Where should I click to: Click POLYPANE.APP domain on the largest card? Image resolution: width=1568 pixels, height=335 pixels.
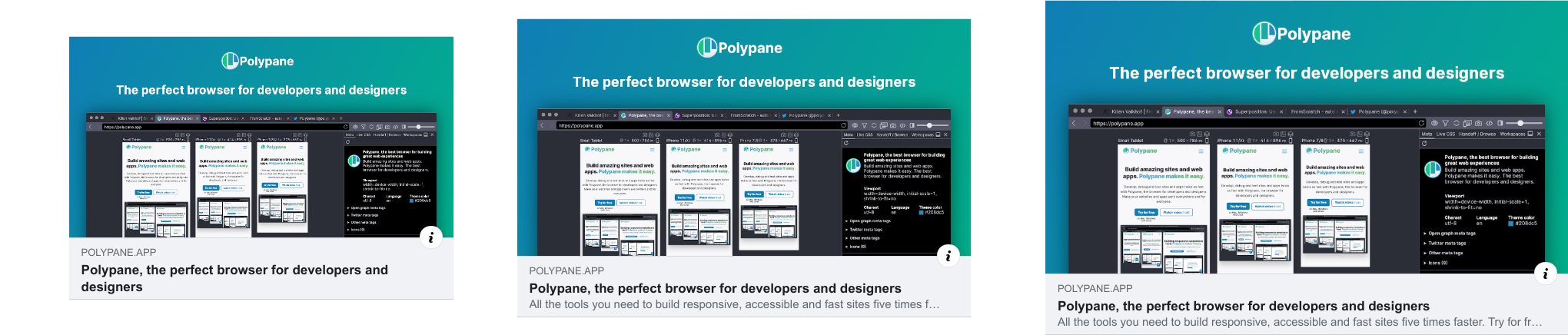coord(1095,288)
